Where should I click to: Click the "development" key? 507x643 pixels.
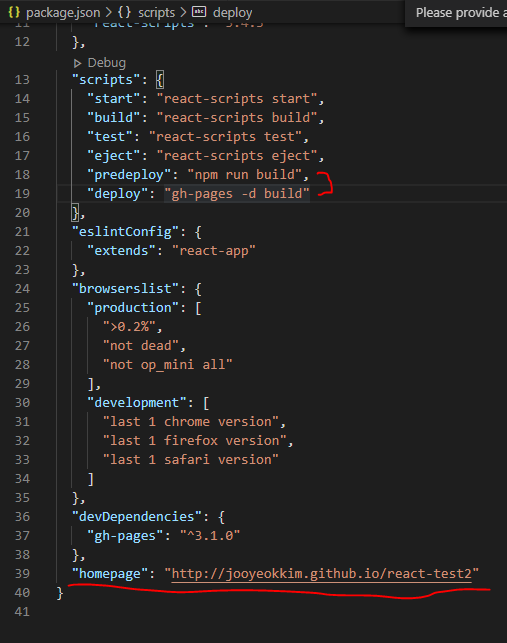(137, 403)
